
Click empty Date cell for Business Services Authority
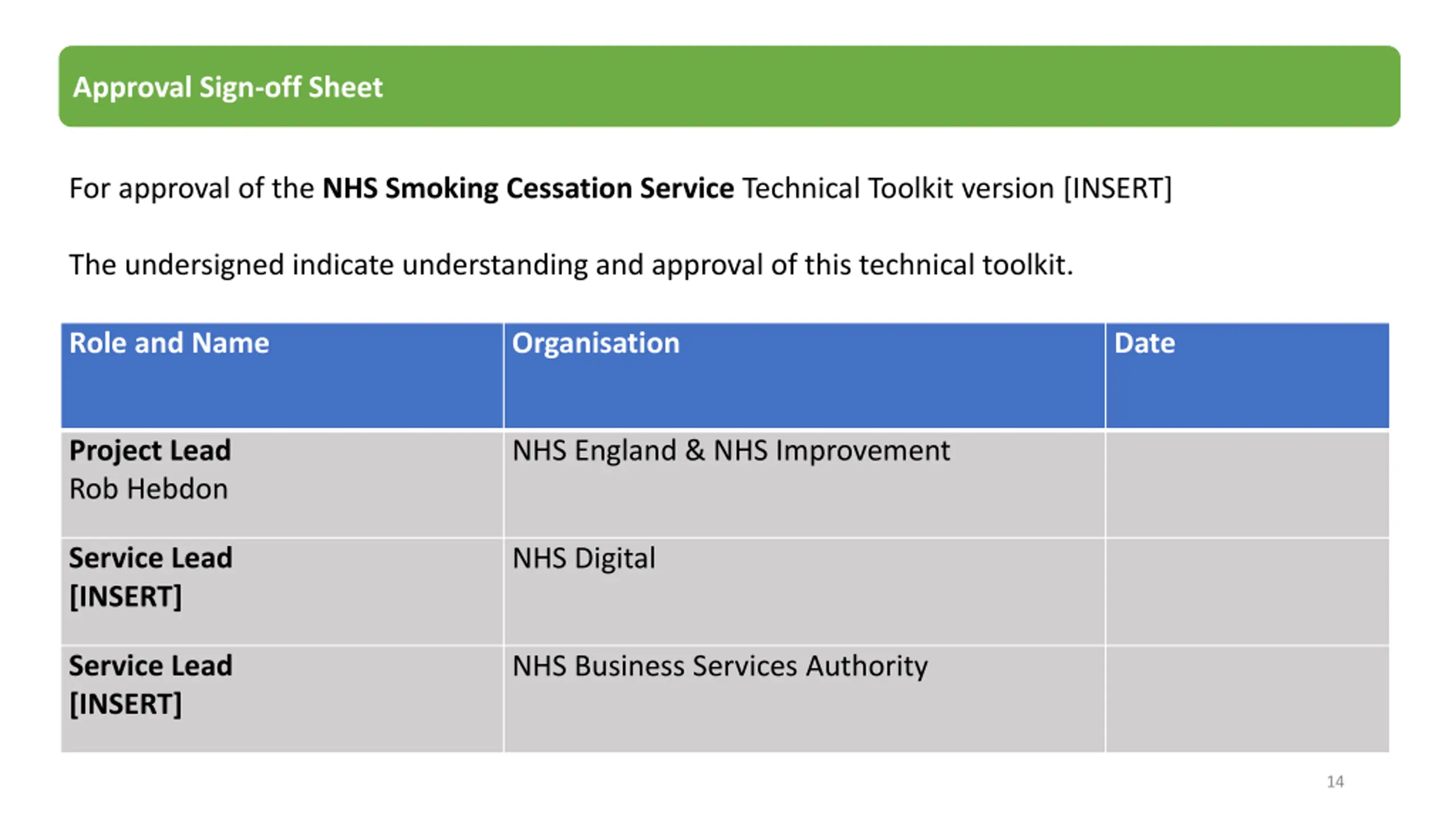pyautogui.click(x=1247, y=699)
